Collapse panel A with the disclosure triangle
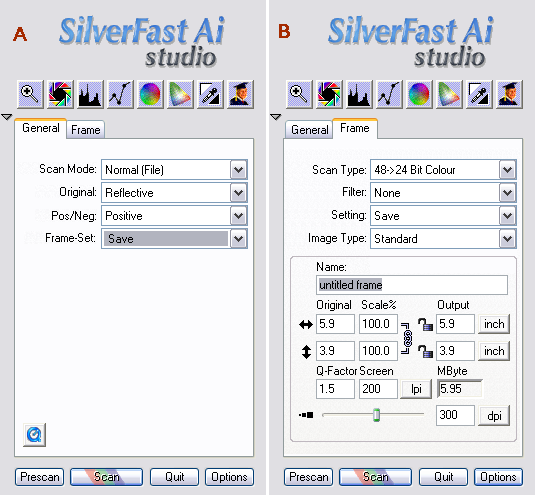Viewport: 535px width, 495px height. pyautogui.click(x=6, y=117)
